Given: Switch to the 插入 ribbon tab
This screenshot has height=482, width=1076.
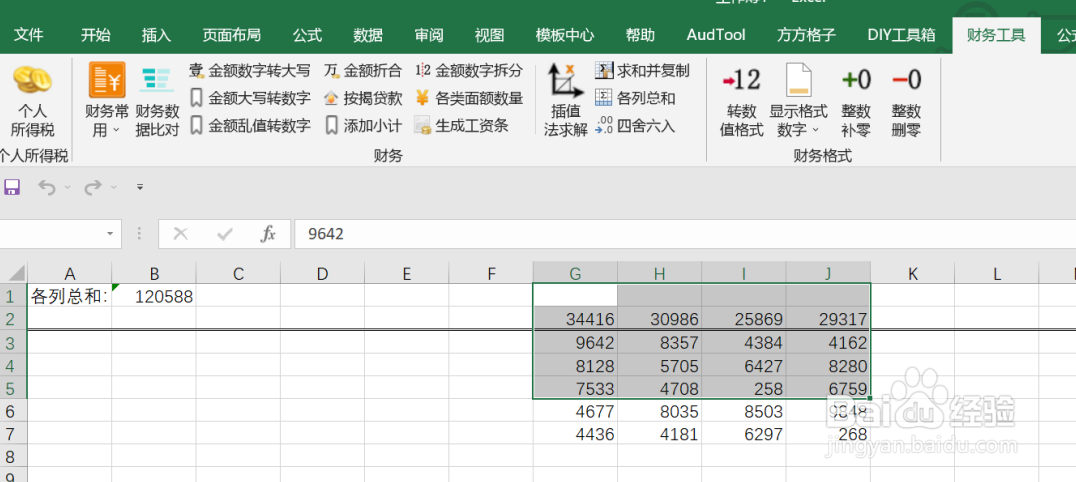Looking at the screenshot, I should point(156,35).
